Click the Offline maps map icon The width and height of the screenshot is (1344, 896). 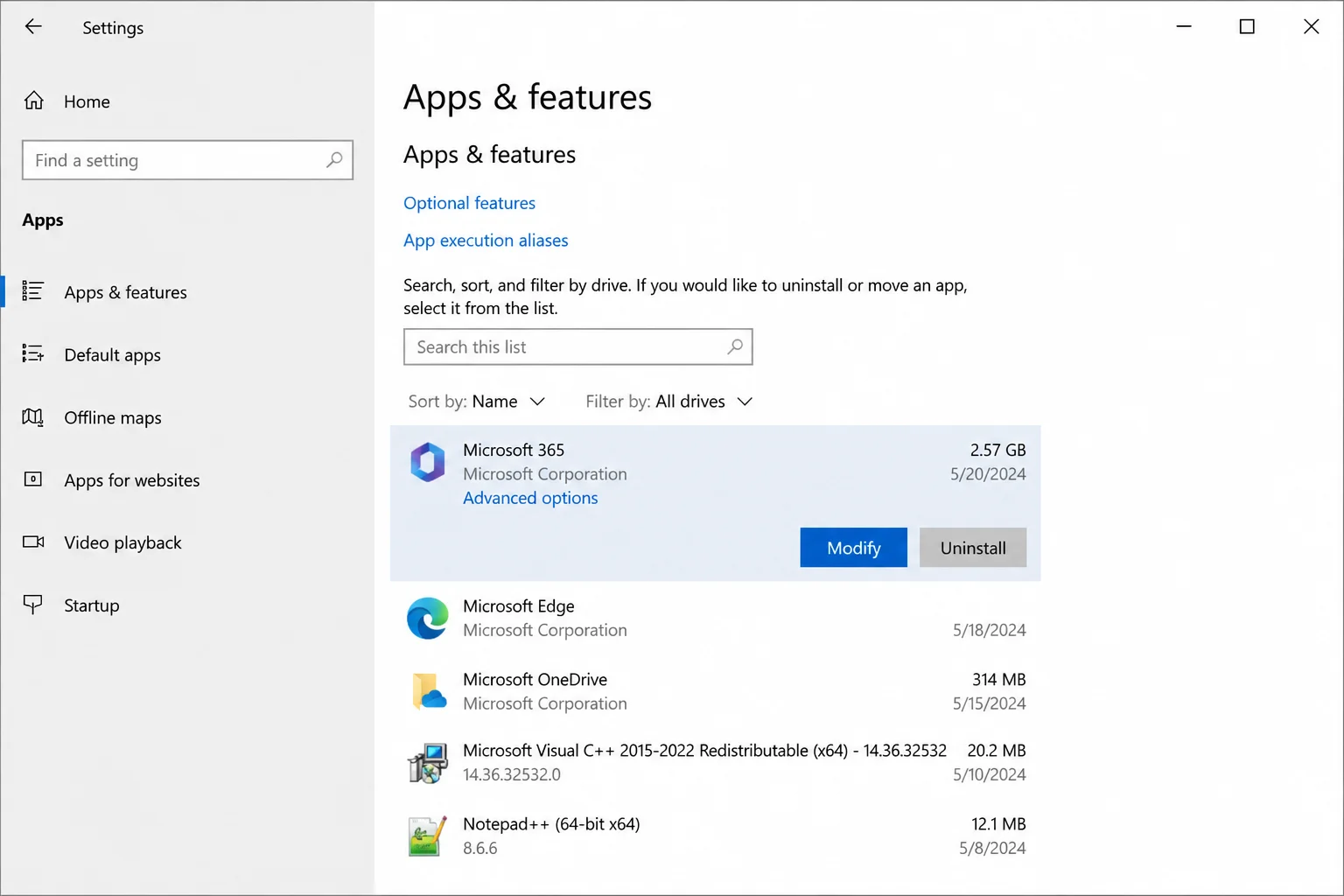32,416
